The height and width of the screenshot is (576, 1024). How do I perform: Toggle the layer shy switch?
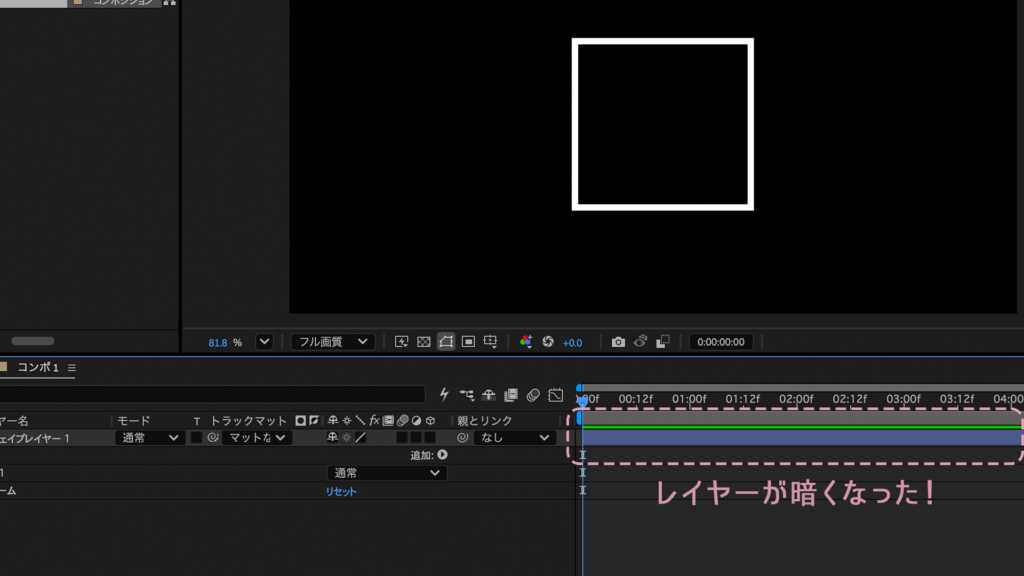(332, 438)
